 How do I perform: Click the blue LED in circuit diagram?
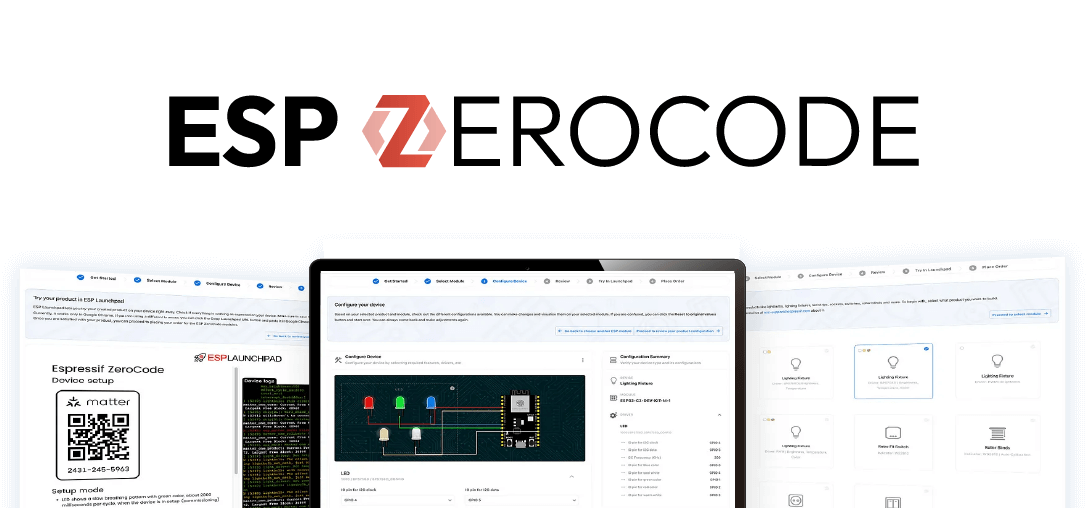tap(431, 401)
